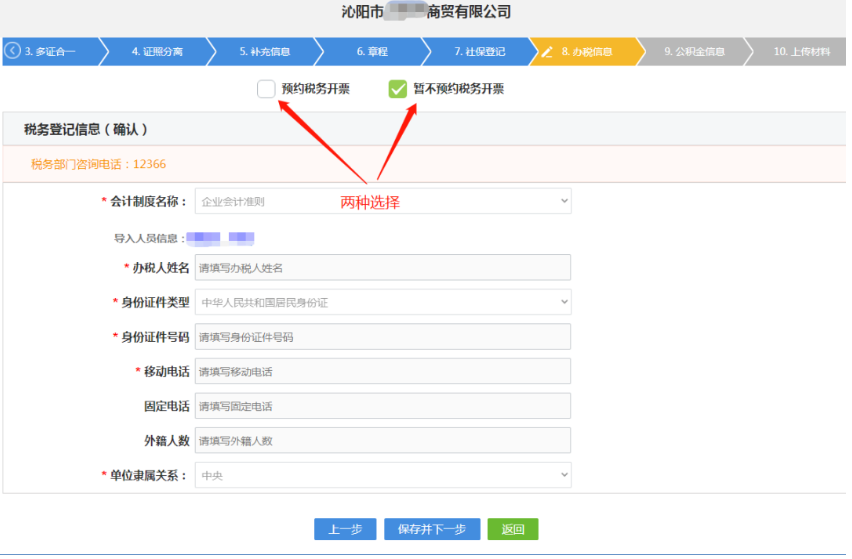Image resolution: width=852 pixels, height=559 pixels.
Task: Click the green 返回 button
Action: pyautogui.click(x=513, y=529)
